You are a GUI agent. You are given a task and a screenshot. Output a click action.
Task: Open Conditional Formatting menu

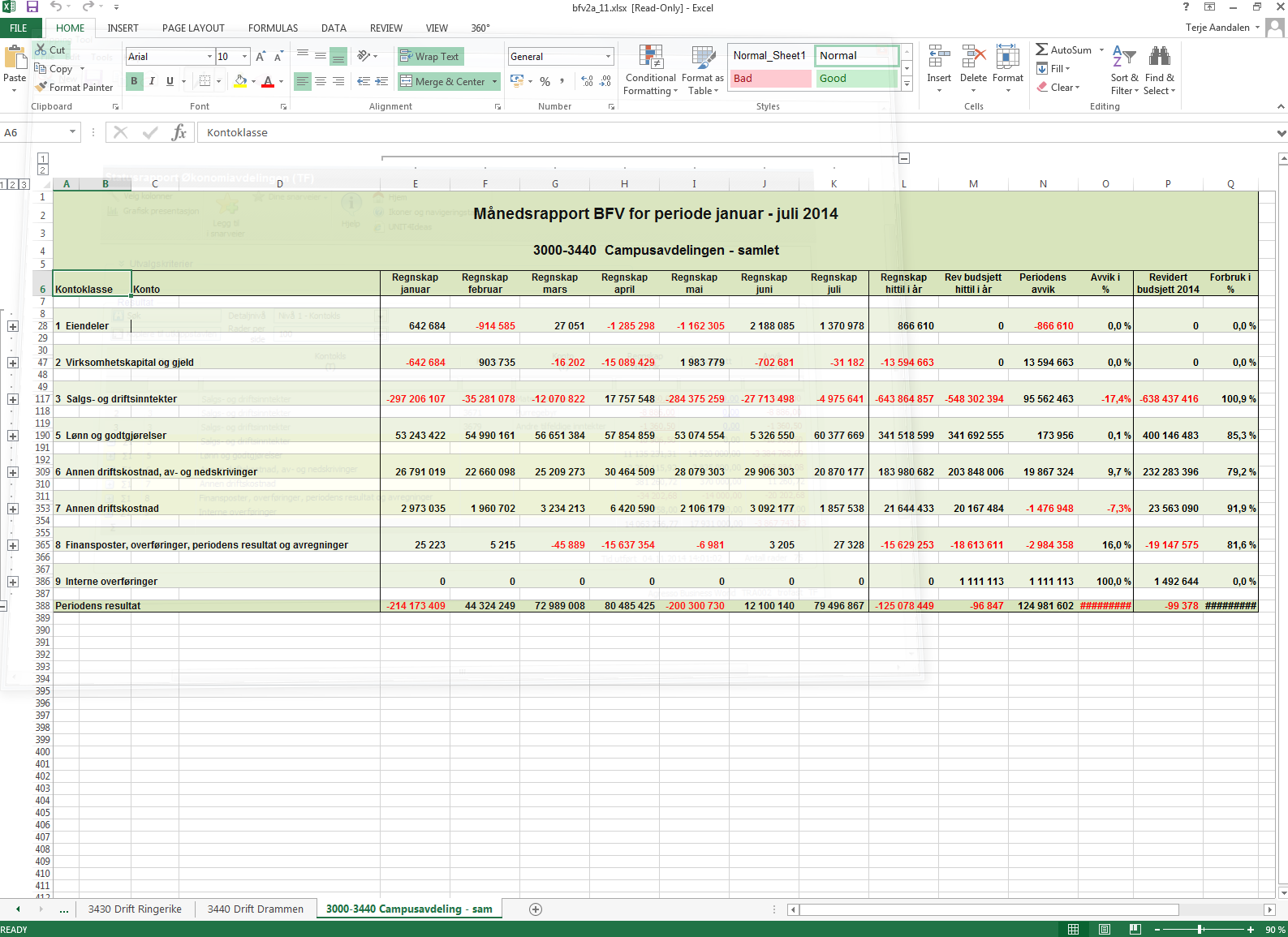click(x=650, y=71)
